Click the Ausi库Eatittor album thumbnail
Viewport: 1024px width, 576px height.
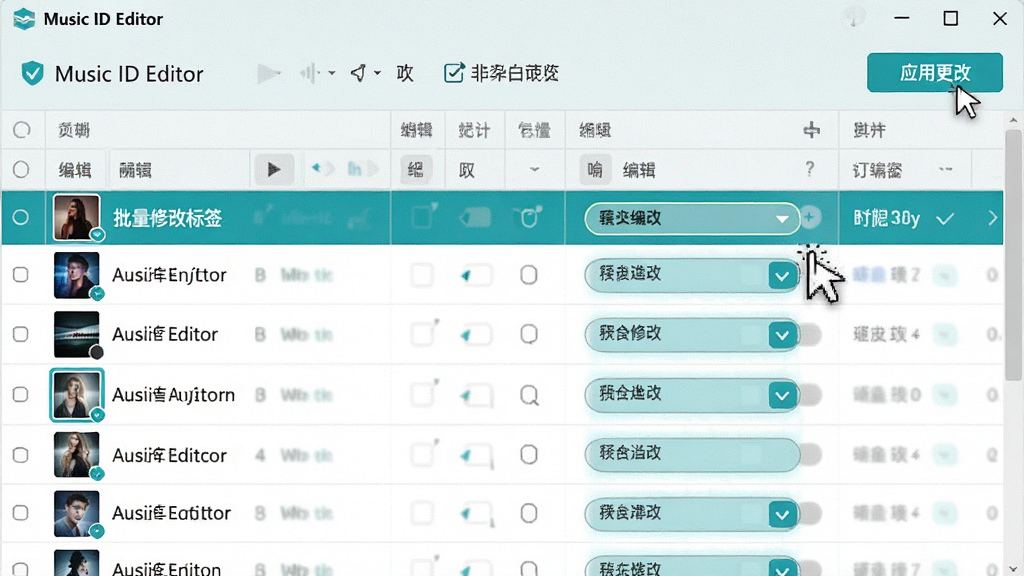point(76,514)
